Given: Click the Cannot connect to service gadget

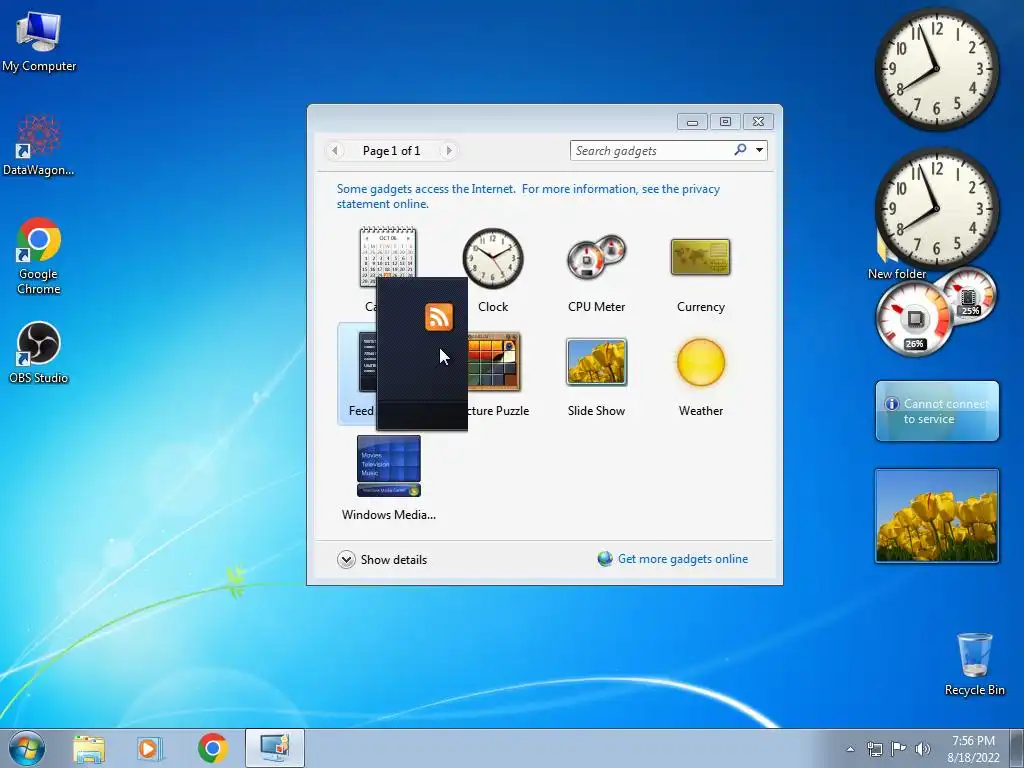Looking at the screenshot, I should click(x=937, y=411).
